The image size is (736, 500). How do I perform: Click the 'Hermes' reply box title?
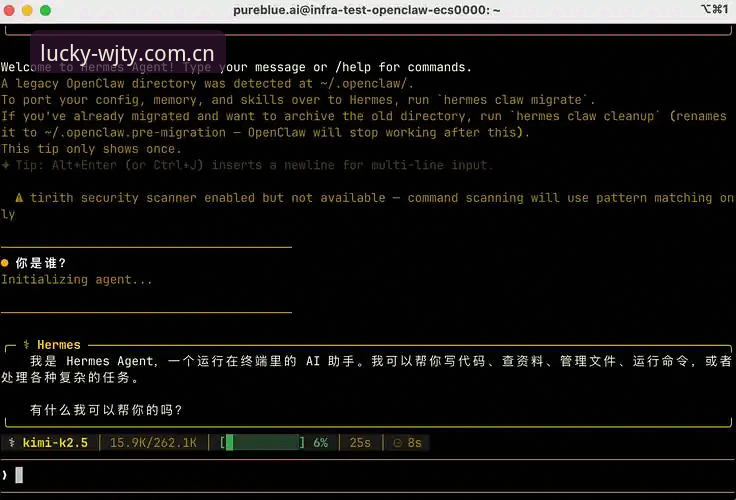(x=59, y=345)
